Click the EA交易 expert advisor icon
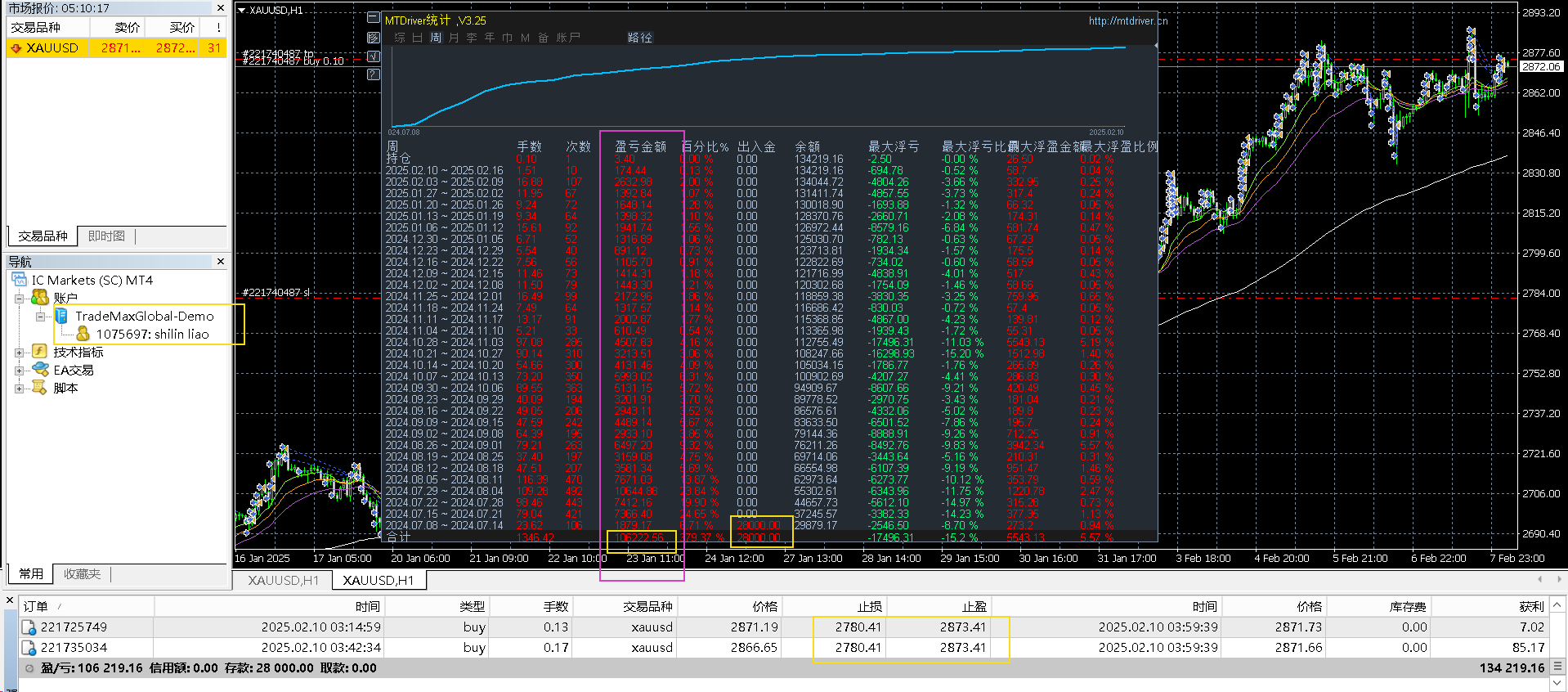The height and width of the screenshot is (692, 1568). tap(40, 370)
